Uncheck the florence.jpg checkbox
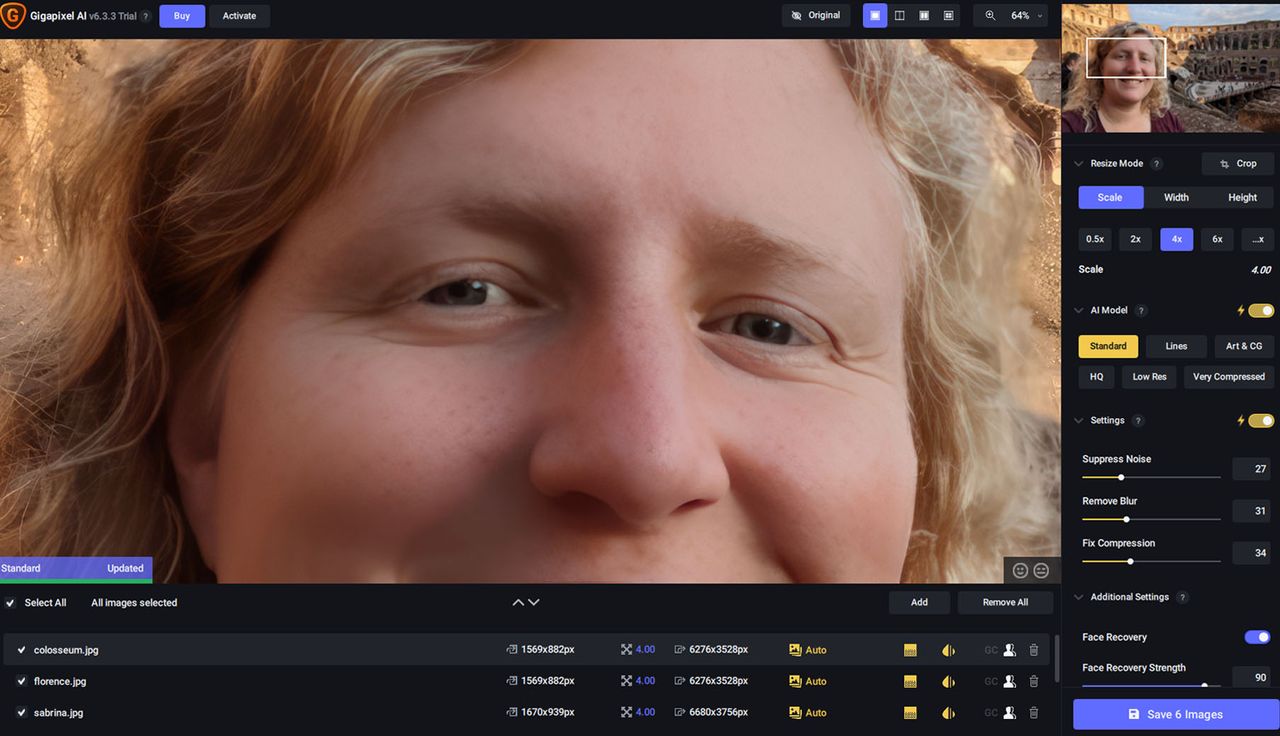 (x=21, y=681)
